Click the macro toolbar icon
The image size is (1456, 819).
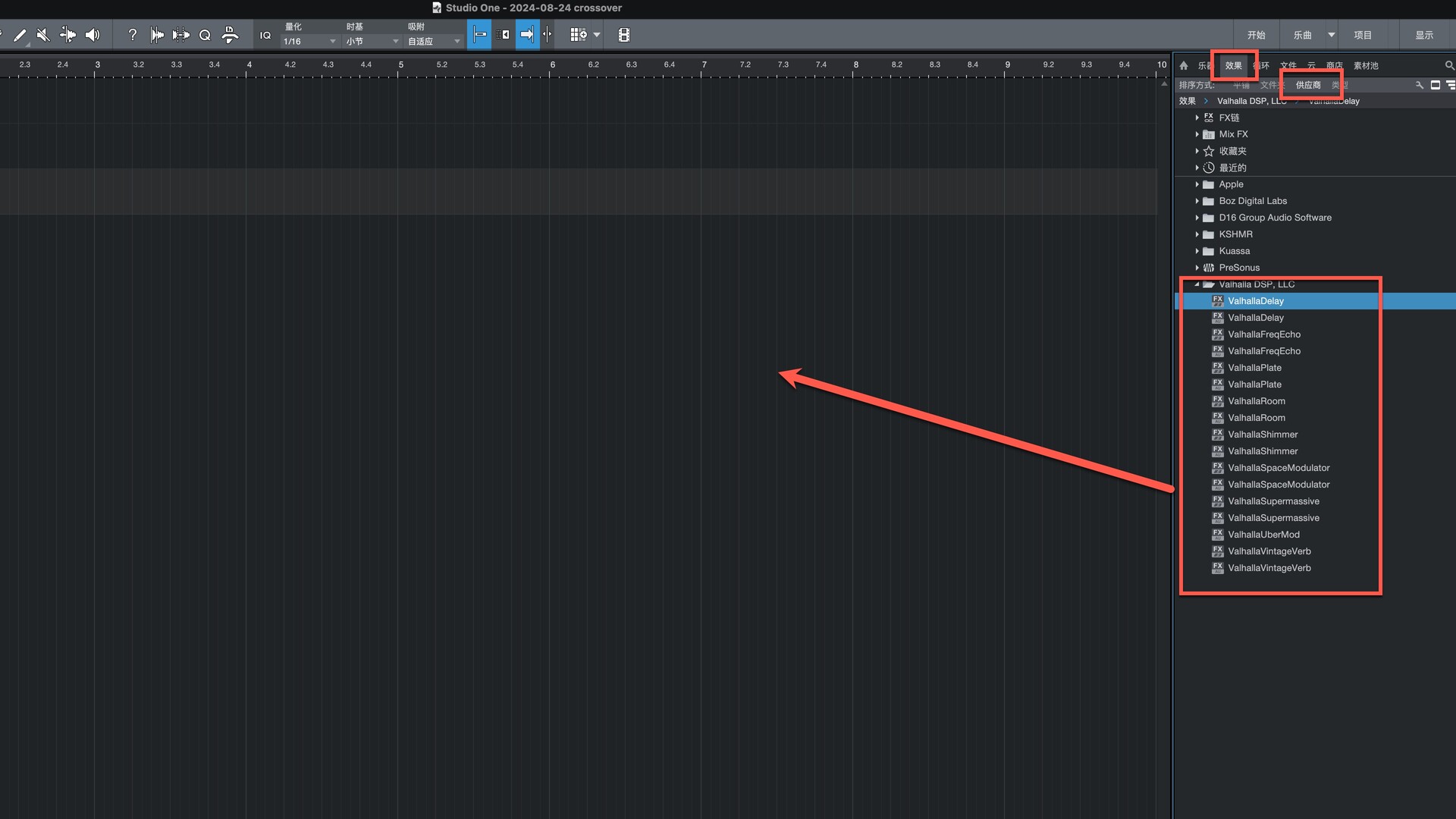pos(230,35)
